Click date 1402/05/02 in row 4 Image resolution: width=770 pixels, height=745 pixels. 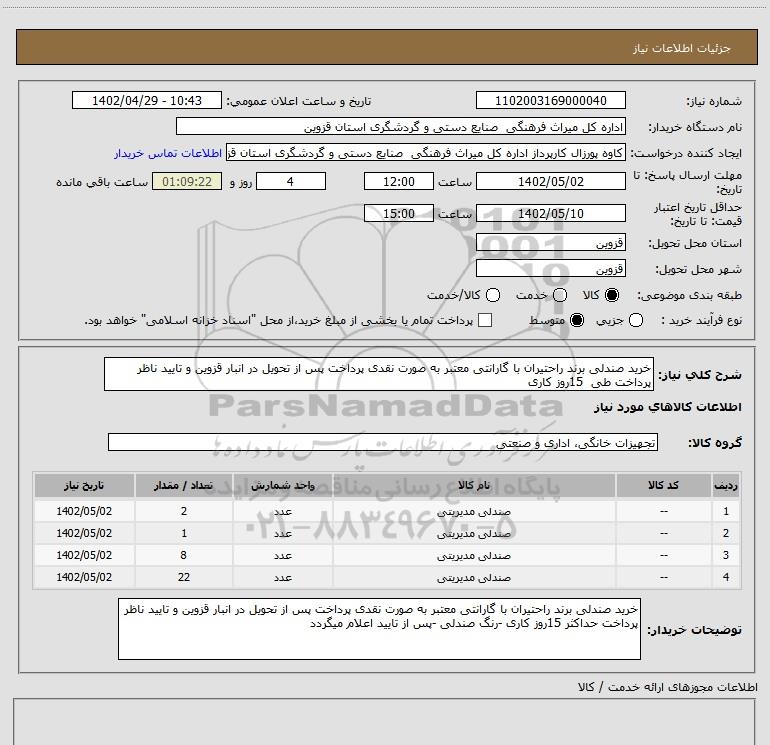click(x=84, y=577)
